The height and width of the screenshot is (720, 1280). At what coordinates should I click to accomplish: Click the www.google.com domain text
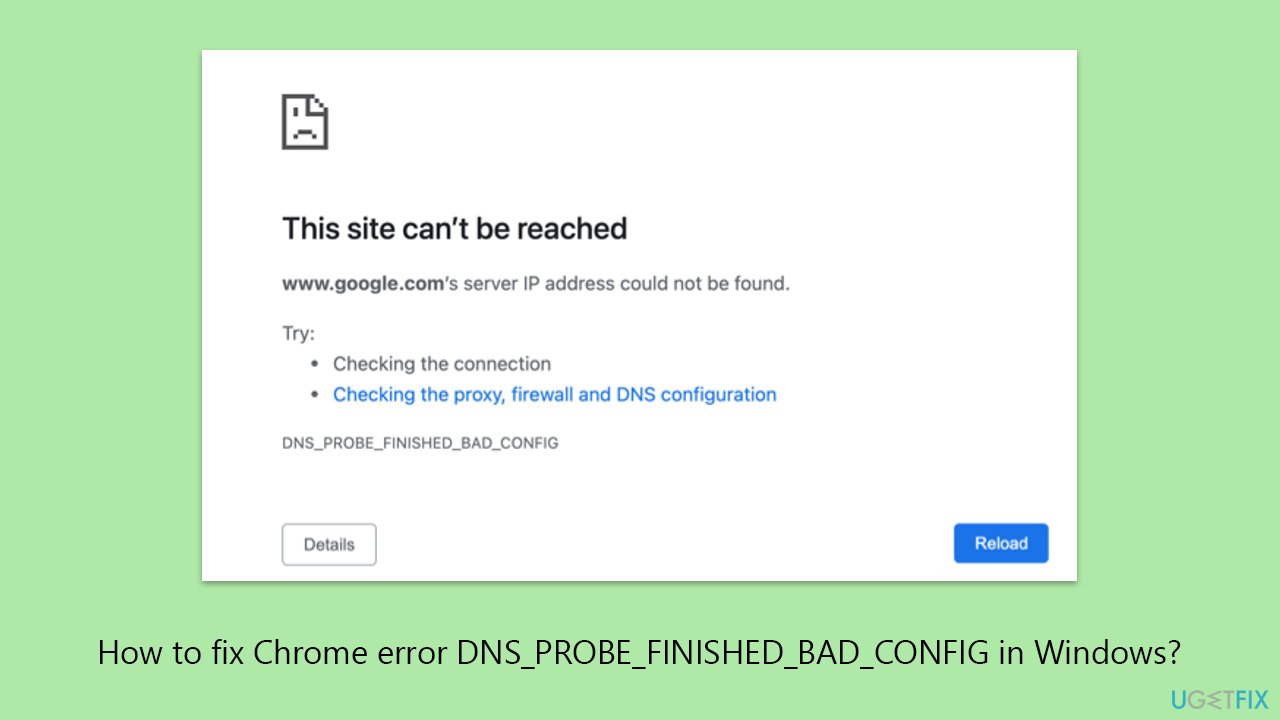(362, 283)
